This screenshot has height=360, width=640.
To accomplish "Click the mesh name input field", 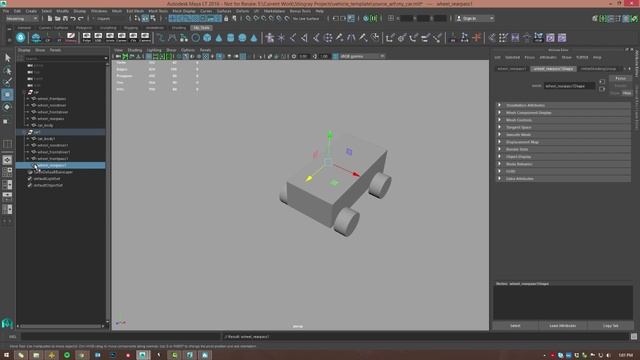I will [x=569, y=86].
